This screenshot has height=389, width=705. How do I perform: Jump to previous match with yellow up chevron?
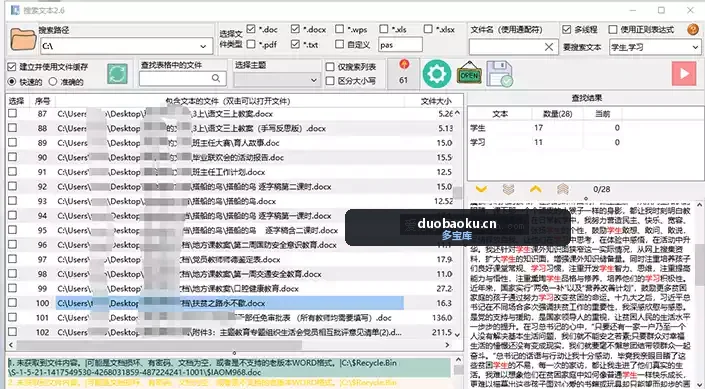click(535, 189)
